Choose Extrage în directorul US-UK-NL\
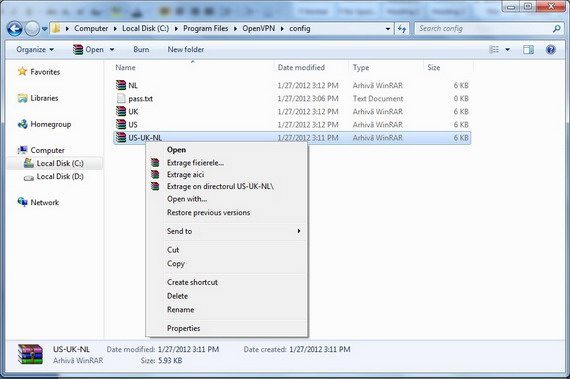The height and width of the screenshot is (379, 570). 227,186
